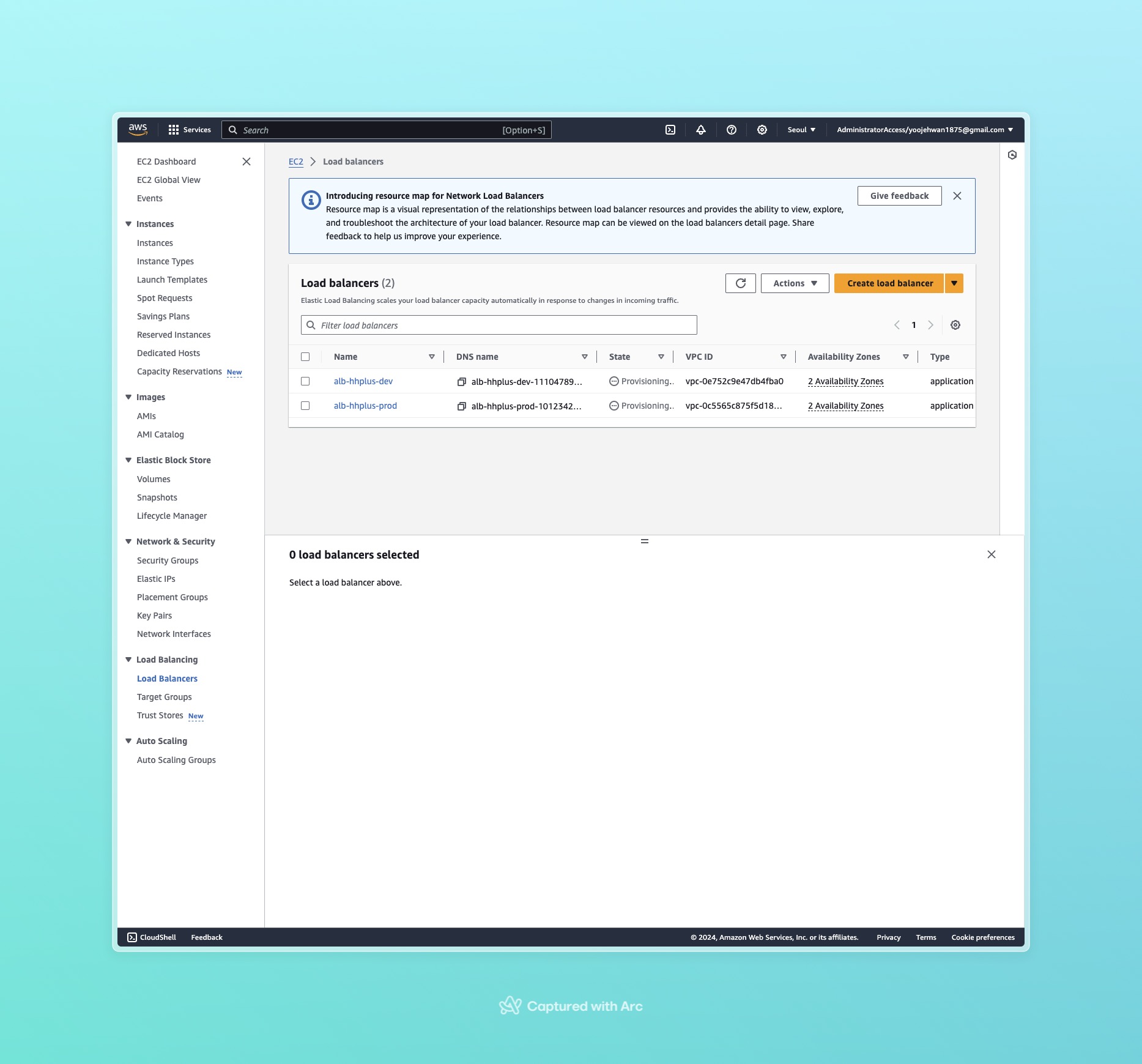Sort by State column arrow
Image resolution: width=1142 pixels, height=1064 pixels.
click(661, 357)
